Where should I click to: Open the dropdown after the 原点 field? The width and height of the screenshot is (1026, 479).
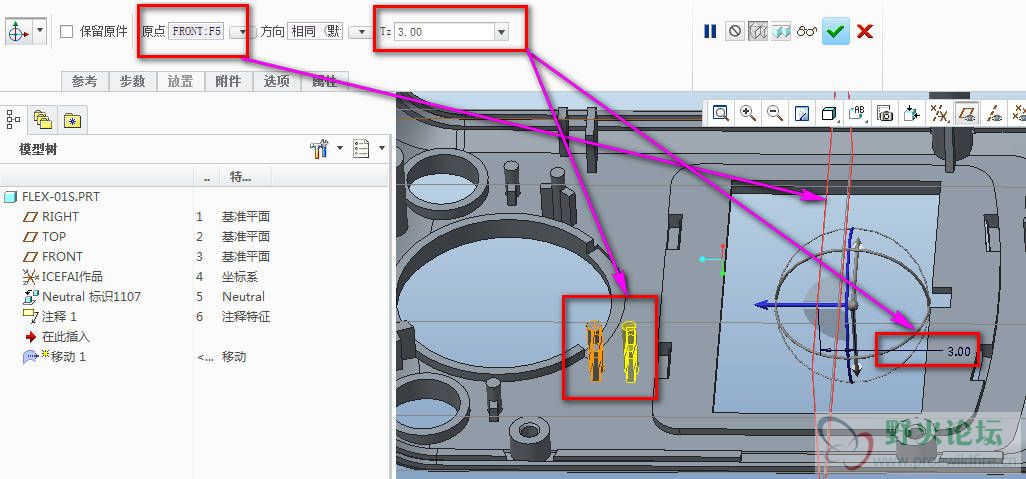(243, 31)
